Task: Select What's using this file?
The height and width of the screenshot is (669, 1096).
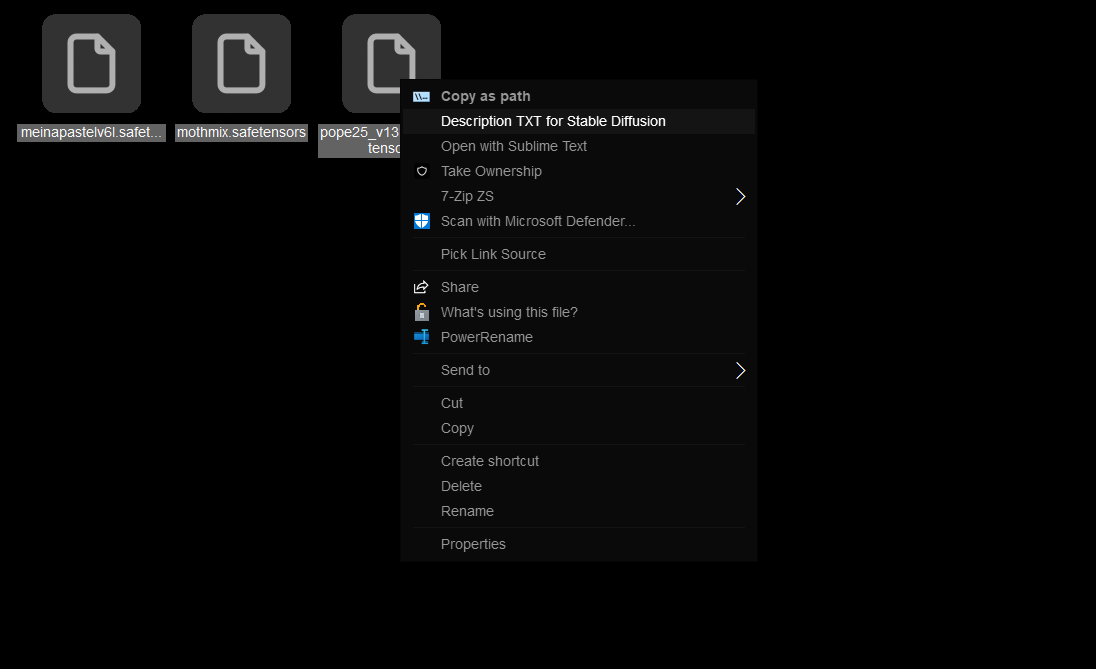Action: [579, 312]
